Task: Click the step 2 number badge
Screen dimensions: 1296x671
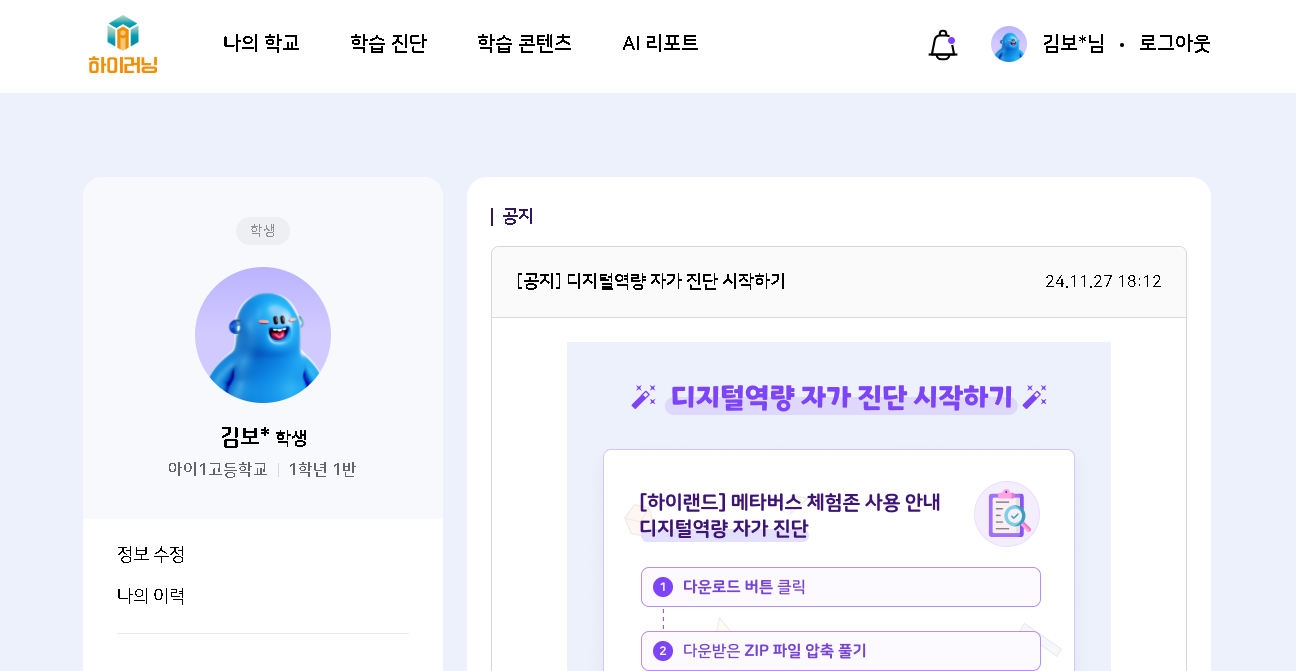Action: coord(662,651)
